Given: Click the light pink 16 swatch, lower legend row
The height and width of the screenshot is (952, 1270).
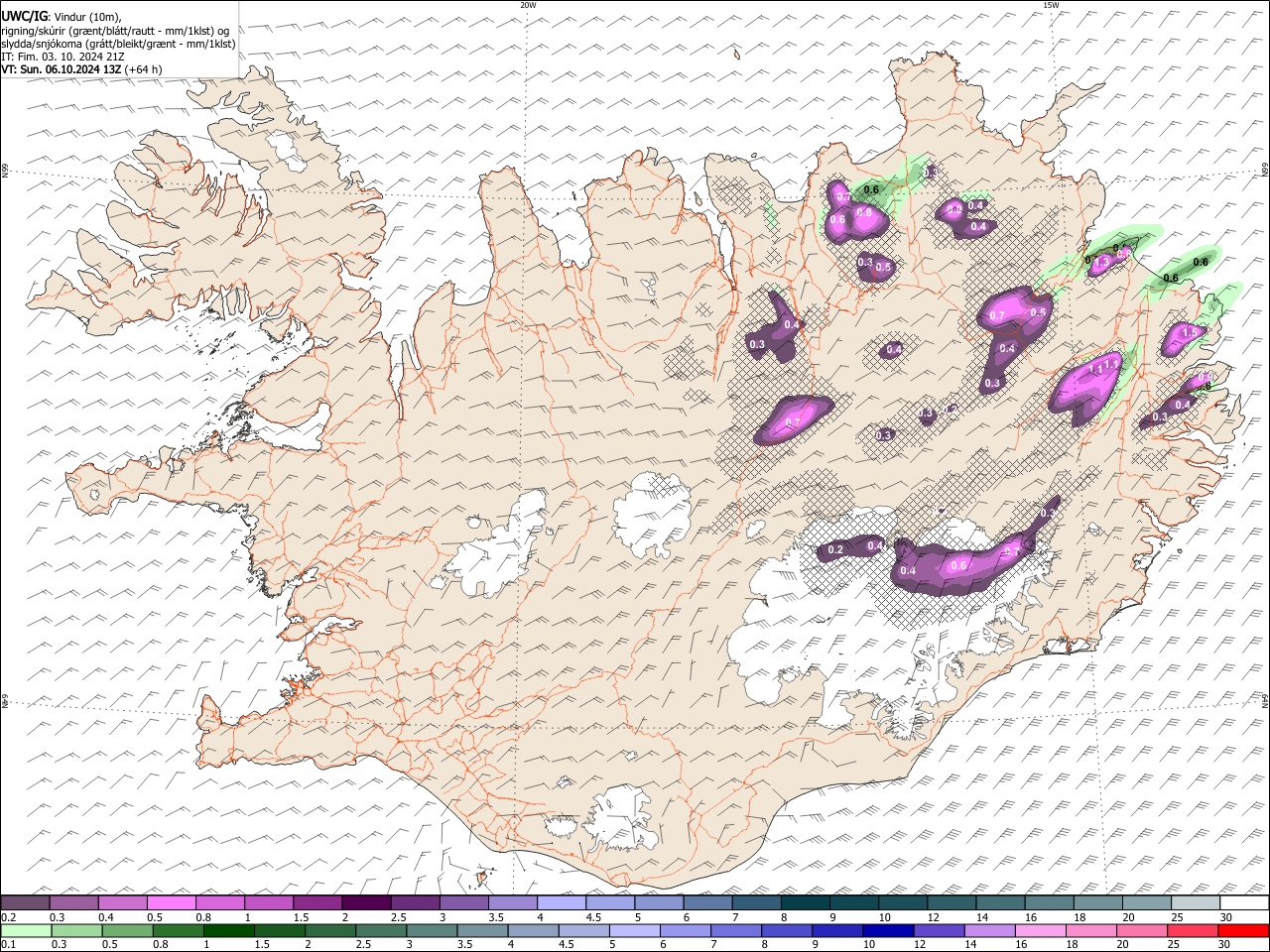Looking at the screenshot, I should (x=1040, y=930).
